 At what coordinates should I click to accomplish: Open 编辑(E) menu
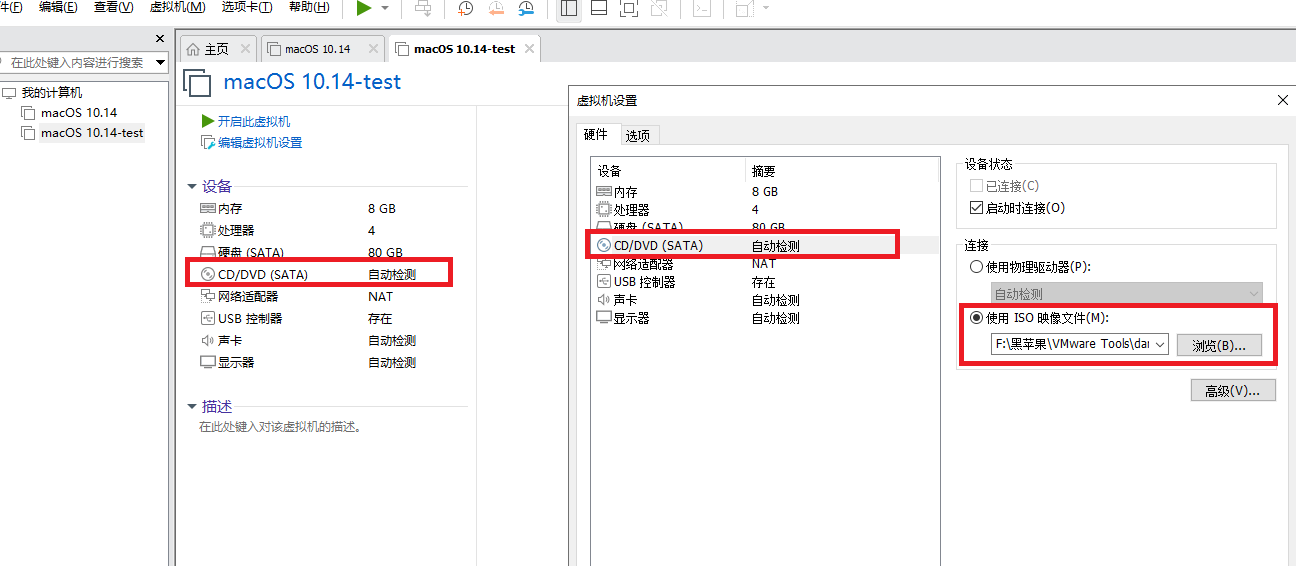[58, 7]
